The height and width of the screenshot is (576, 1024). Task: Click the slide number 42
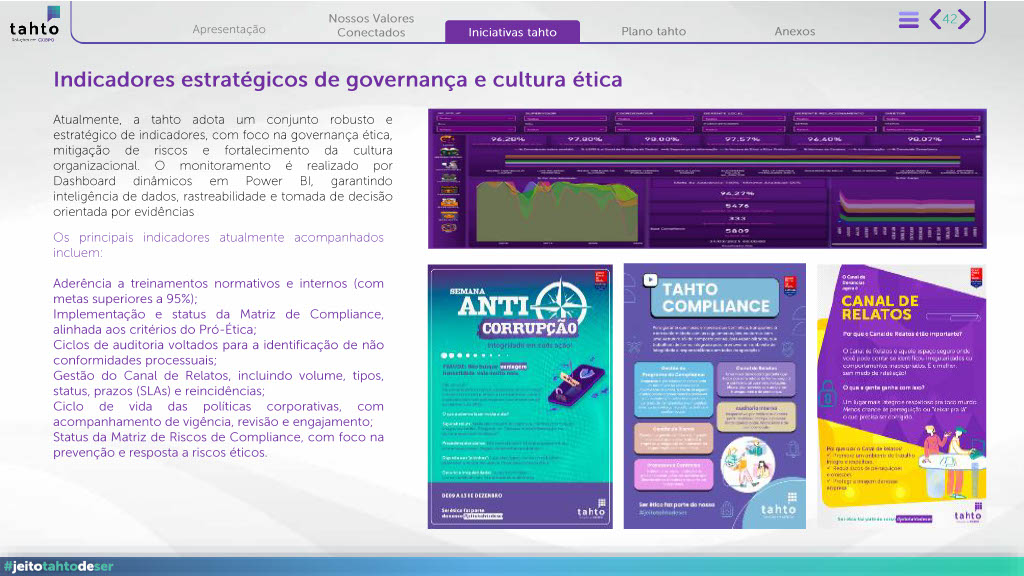pos(950,19)
